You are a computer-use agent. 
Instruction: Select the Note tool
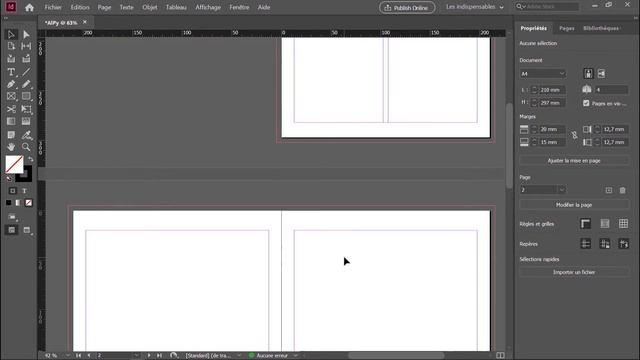[x=11, y=135]
